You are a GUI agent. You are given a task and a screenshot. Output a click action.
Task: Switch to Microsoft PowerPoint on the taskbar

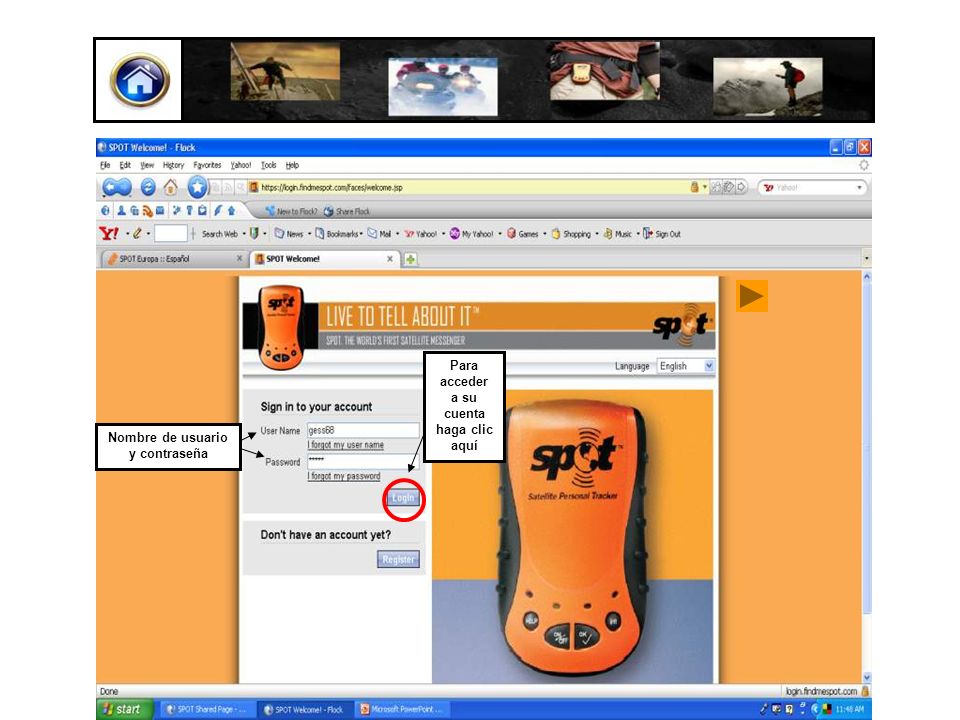(402, 710)
